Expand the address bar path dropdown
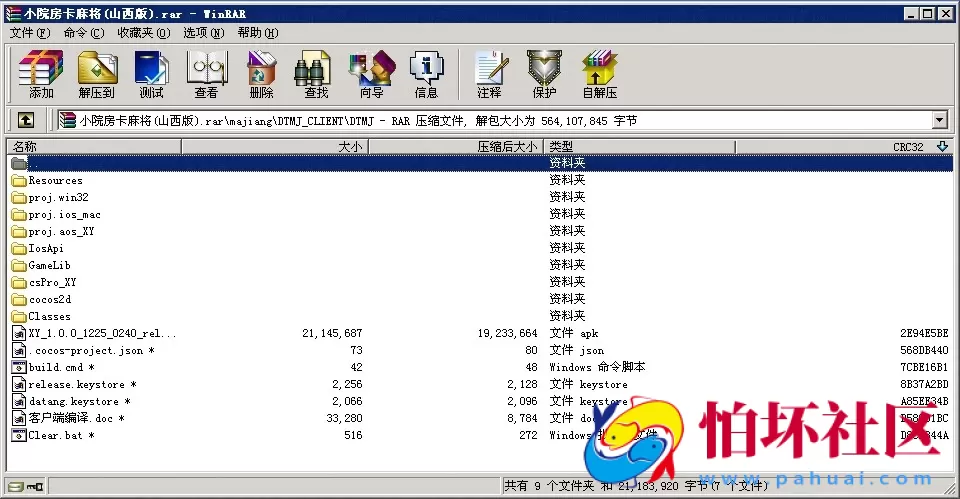 940,120
